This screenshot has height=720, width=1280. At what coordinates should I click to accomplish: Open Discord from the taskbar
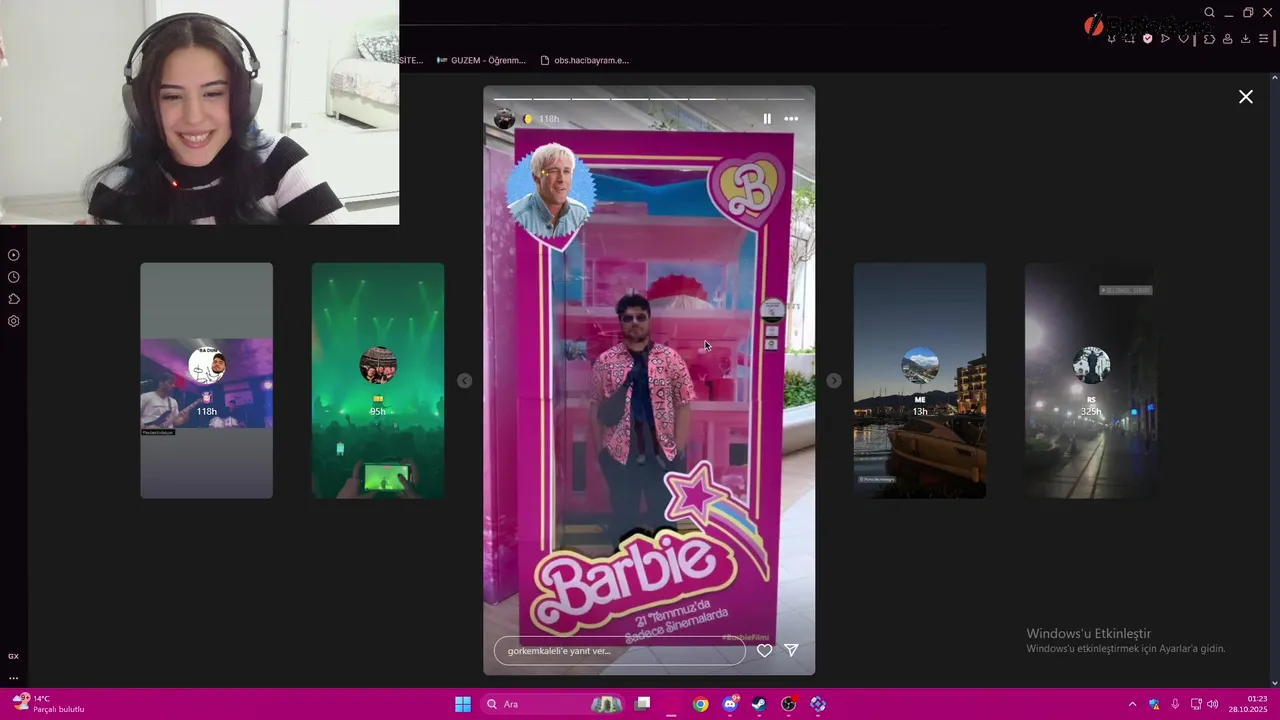pyautogui.click(x=730, y=704)
